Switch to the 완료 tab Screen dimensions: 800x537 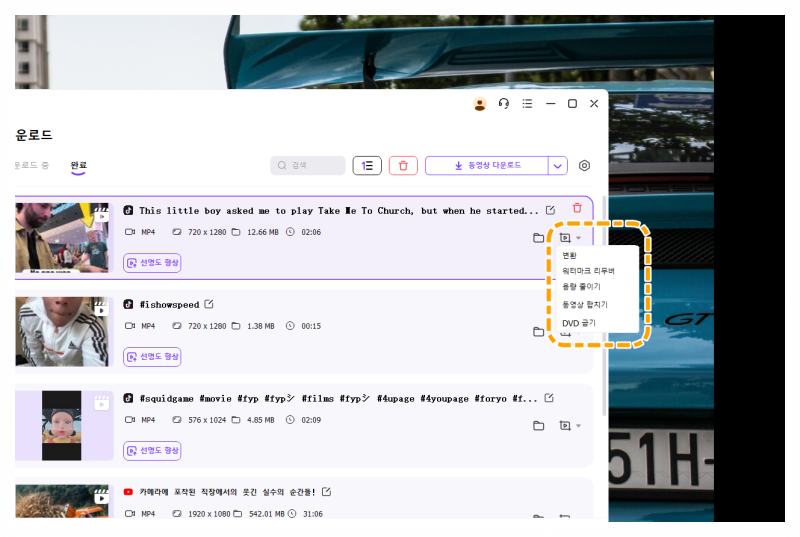(79, 165)
